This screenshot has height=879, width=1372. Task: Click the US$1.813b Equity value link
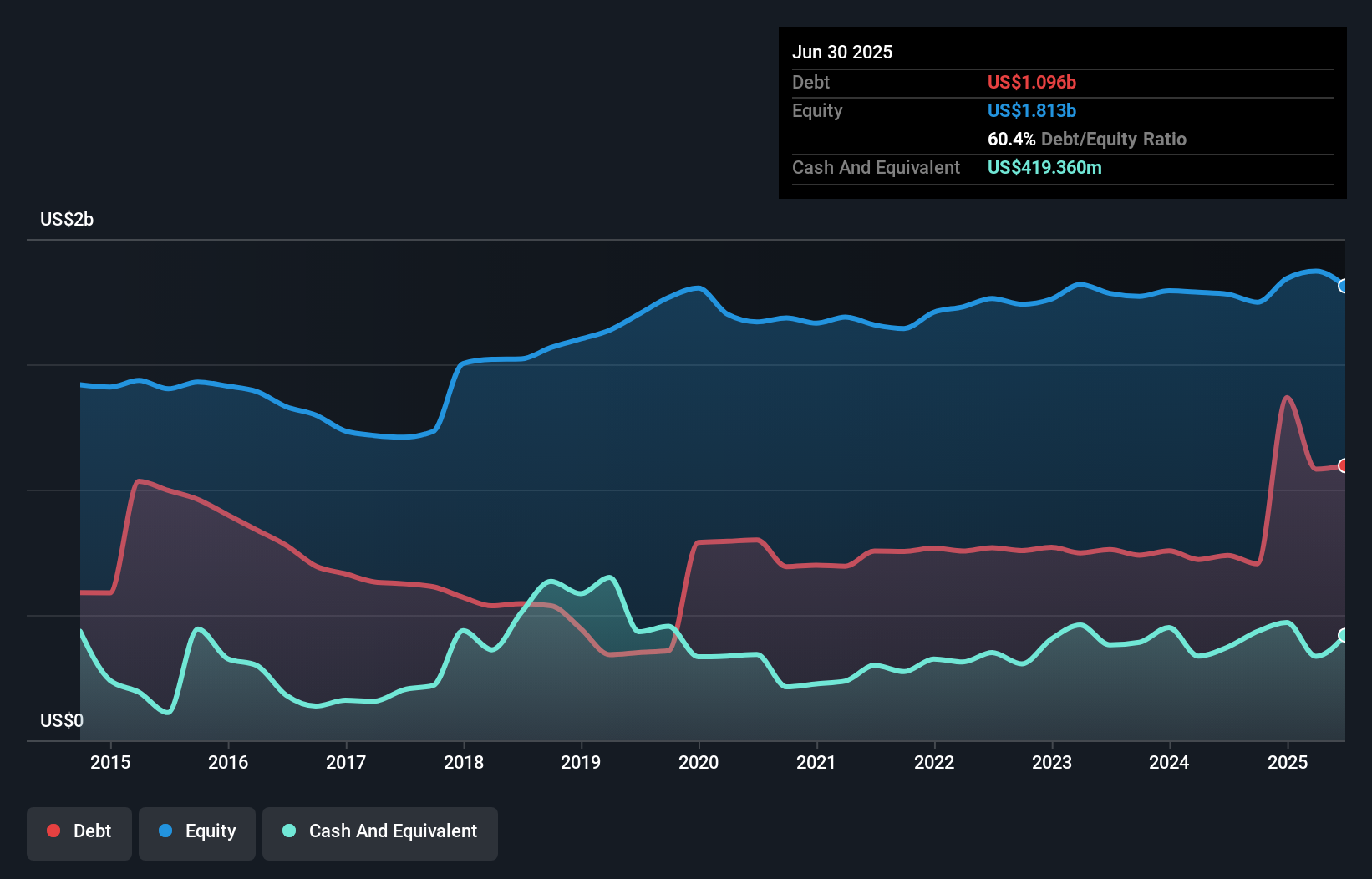(x=1032, y=110)
